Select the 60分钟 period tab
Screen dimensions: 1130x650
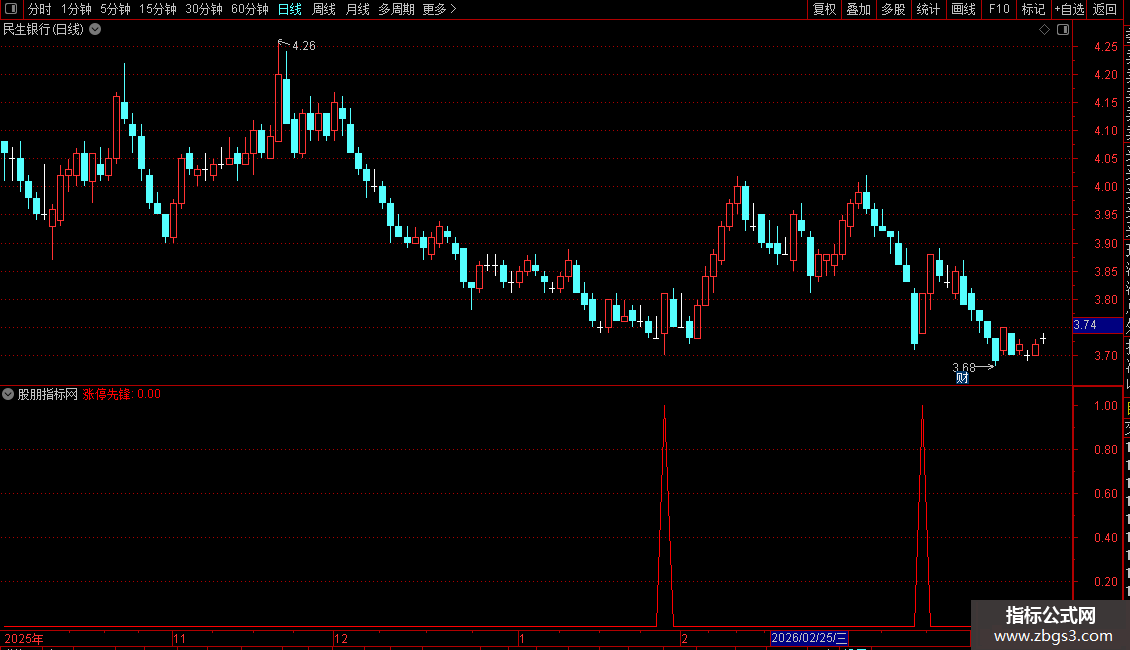[x=250, y=9]
